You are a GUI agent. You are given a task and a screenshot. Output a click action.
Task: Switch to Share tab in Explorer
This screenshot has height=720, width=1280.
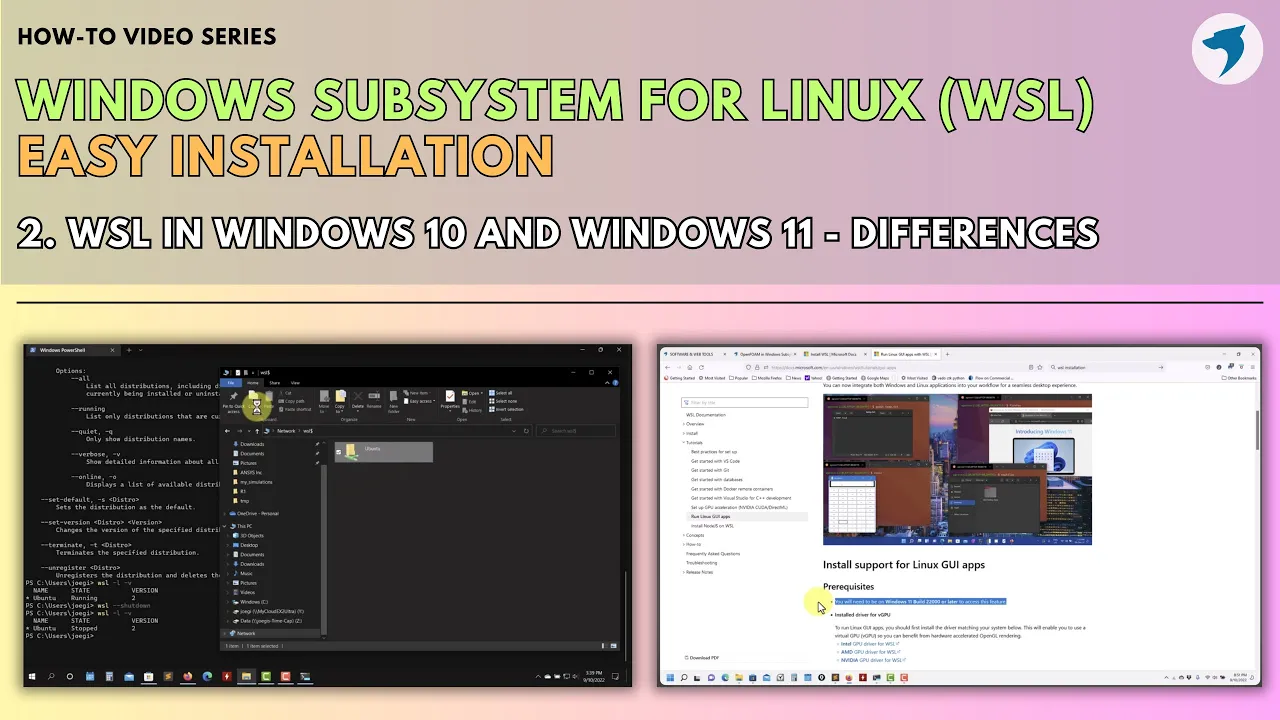[x=274, y=383]
